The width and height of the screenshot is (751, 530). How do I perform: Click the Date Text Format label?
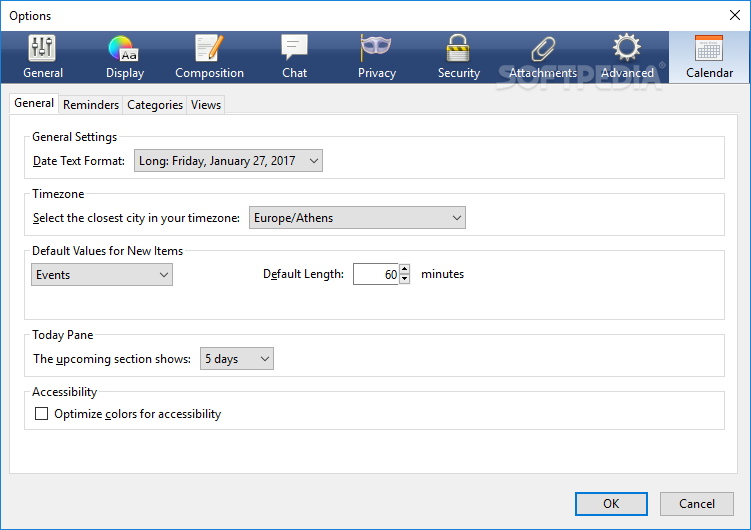click(x=79, y=161)
